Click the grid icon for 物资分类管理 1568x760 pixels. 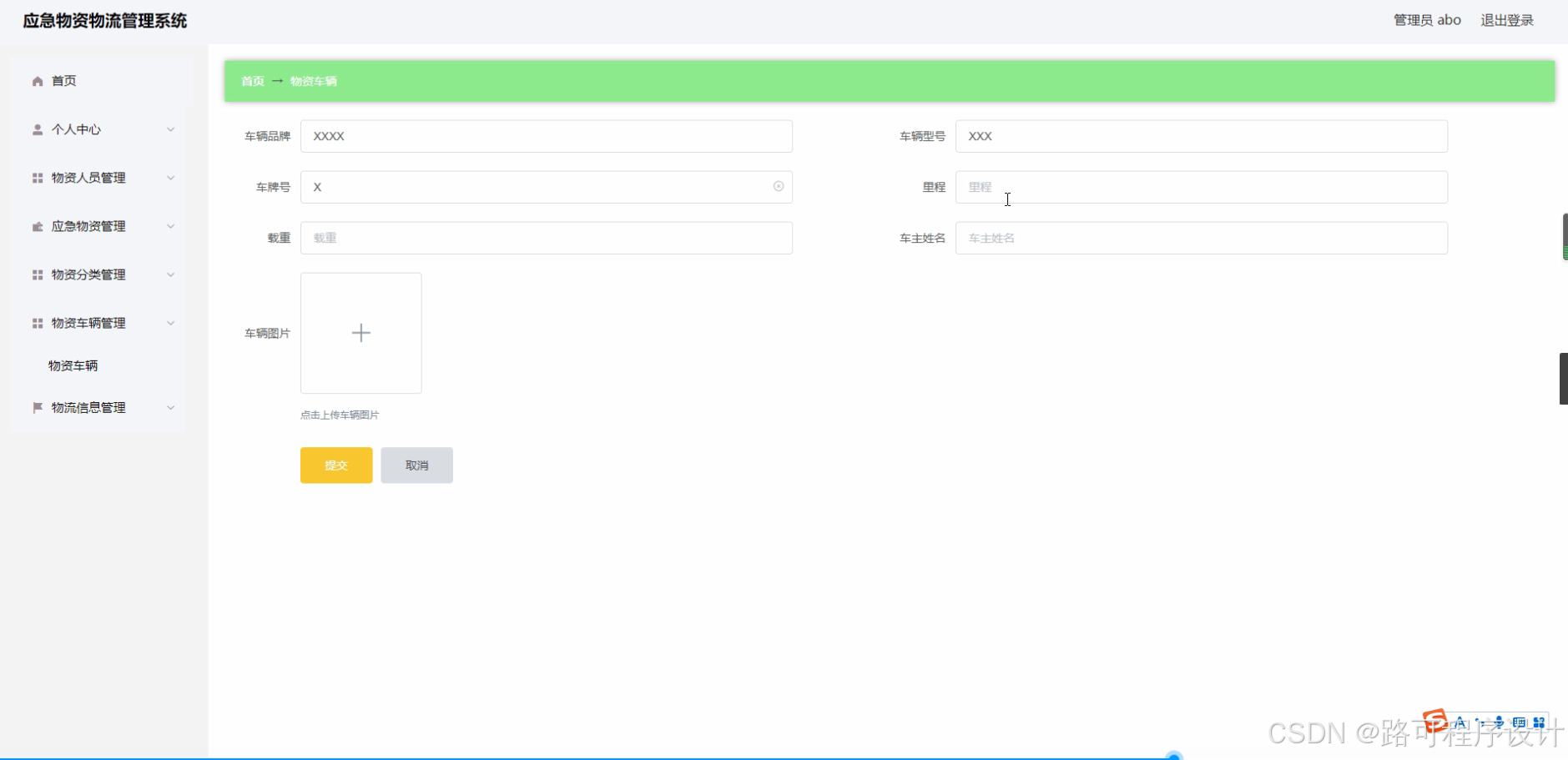coord(38,274)
